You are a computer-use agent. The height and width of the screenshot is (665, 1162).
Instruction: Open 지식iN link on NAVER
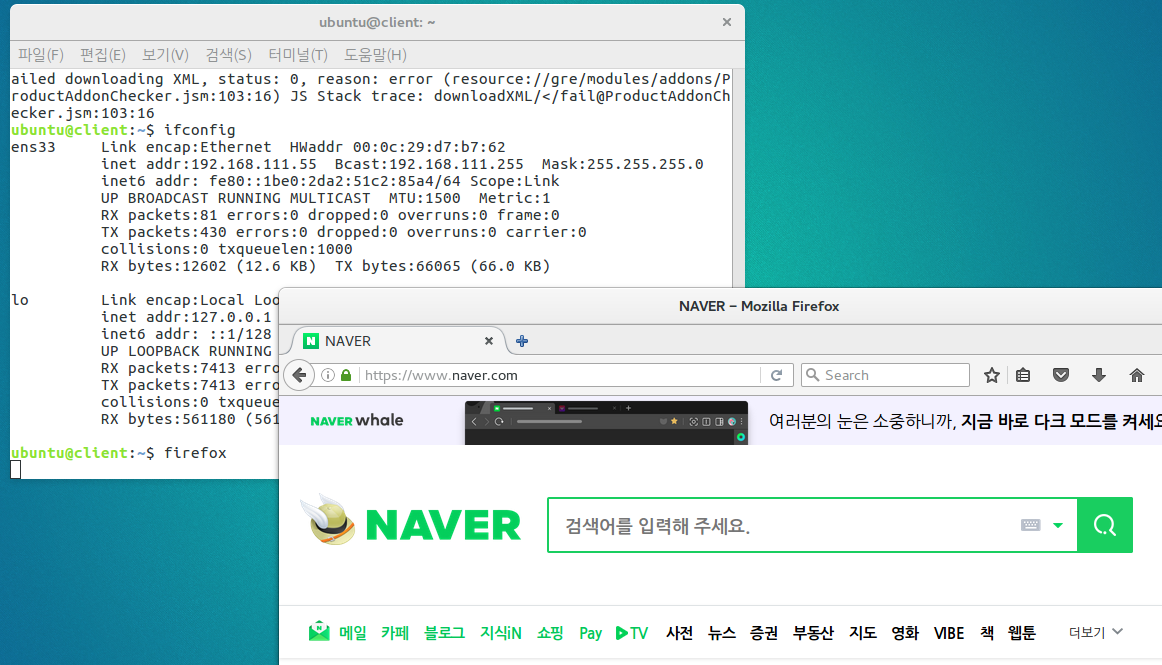click(x=501, y=632)
